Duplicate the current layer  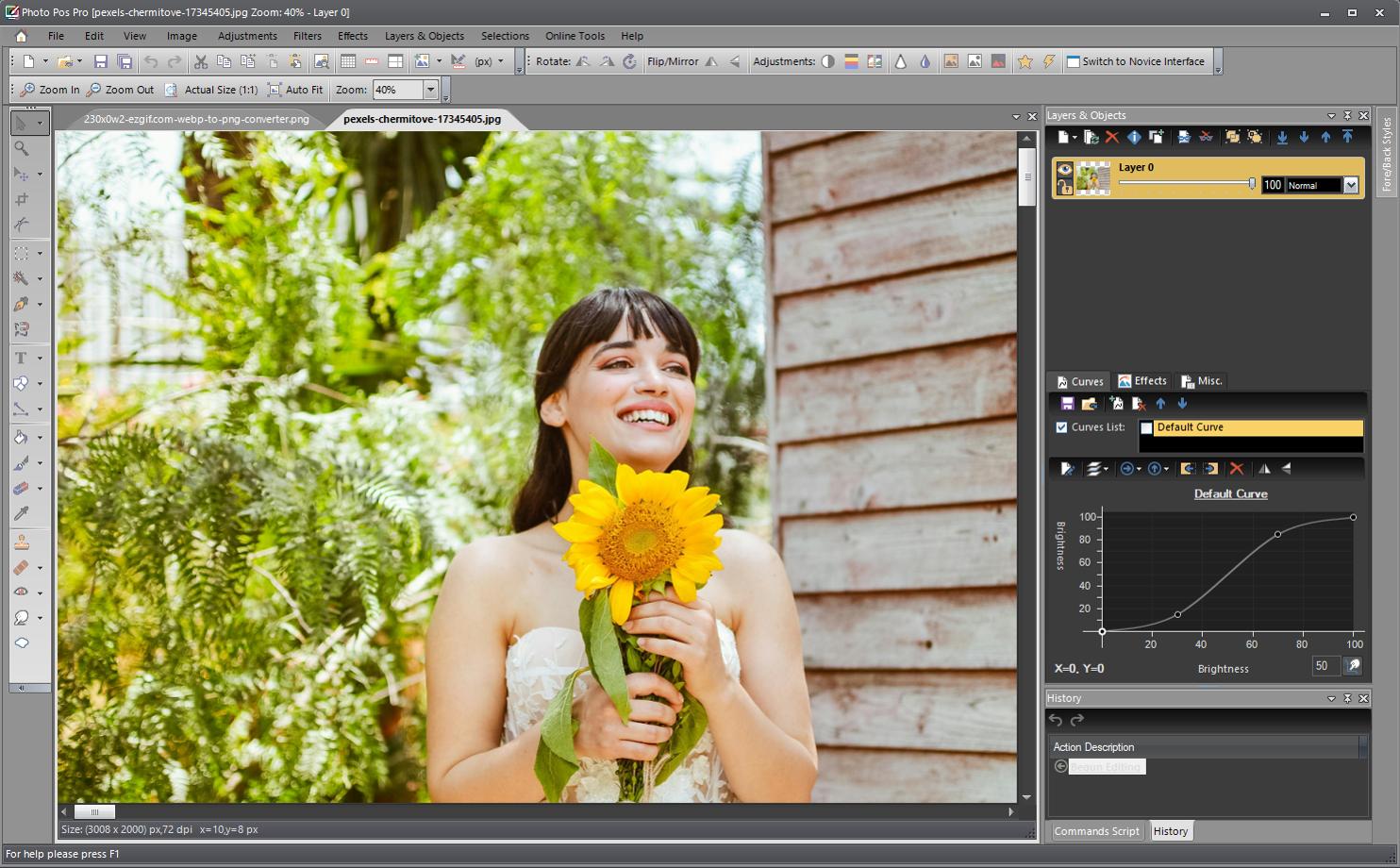[1091, 137]
